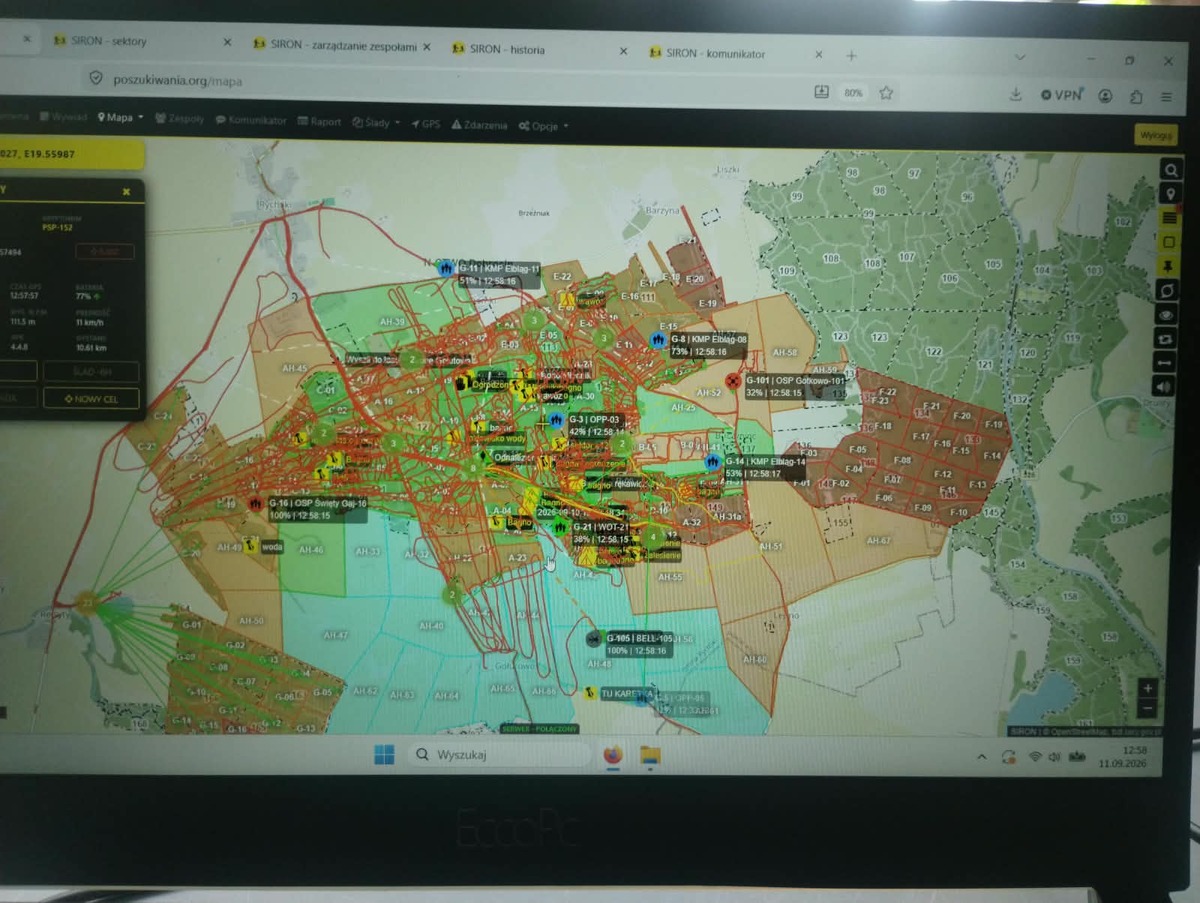Image resolution: width=1200 pixels, height=903 pixels.
Task: Open the list-all-tabs chevron in Firefox
Action: click(x=1020, y=57)
